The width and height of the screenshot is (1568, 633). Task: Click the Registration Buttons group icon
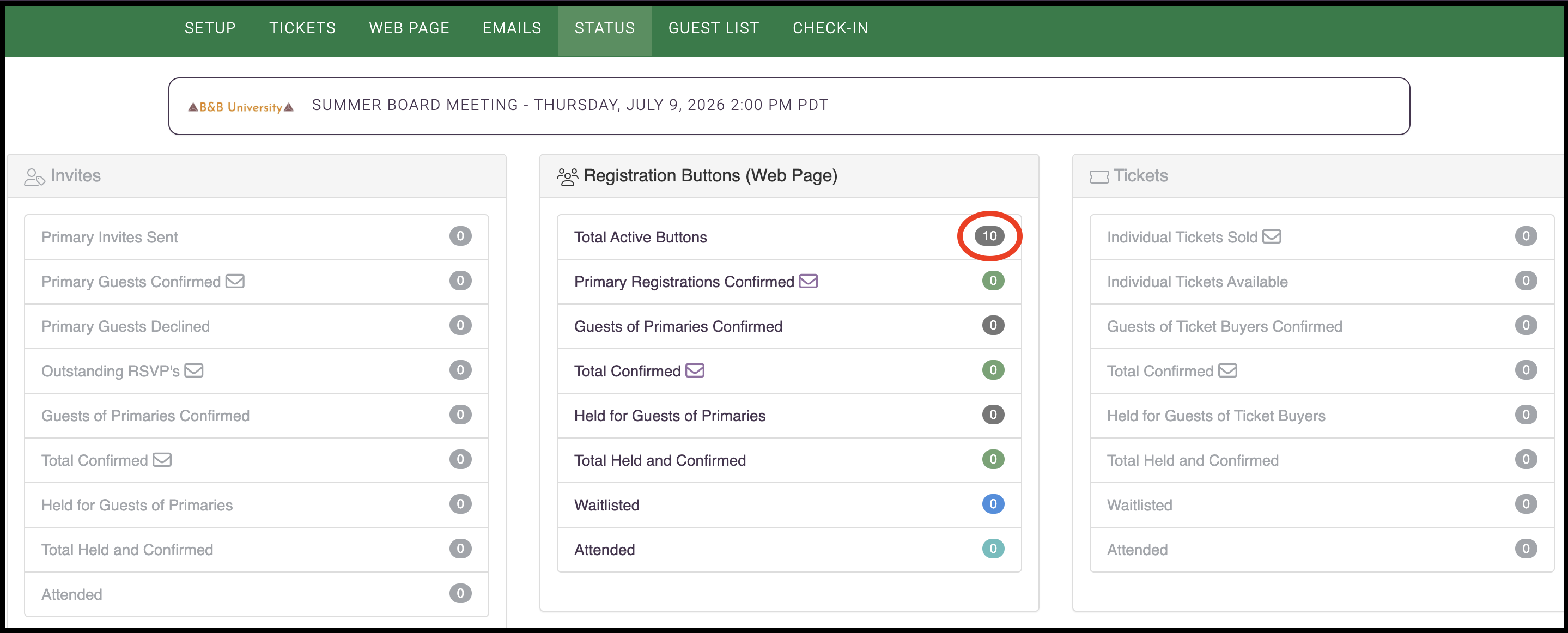567,176
